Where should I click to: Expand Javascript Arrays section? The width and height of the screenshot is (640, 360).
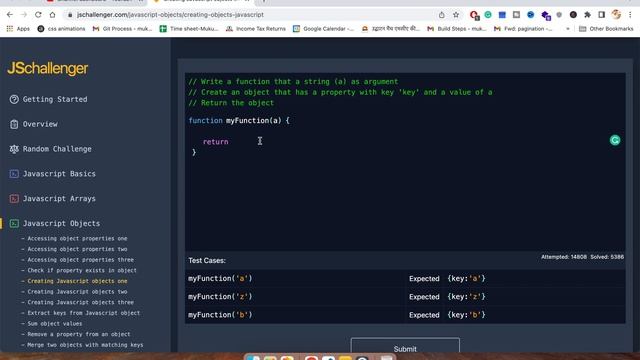(x=59, y=199)
